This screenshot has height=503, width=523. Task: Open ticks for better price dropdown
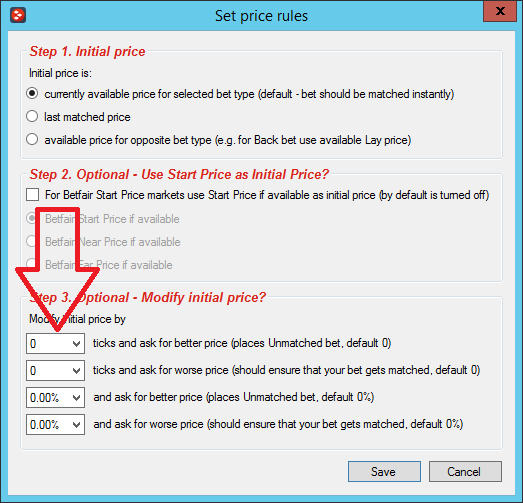click(55, 343)
